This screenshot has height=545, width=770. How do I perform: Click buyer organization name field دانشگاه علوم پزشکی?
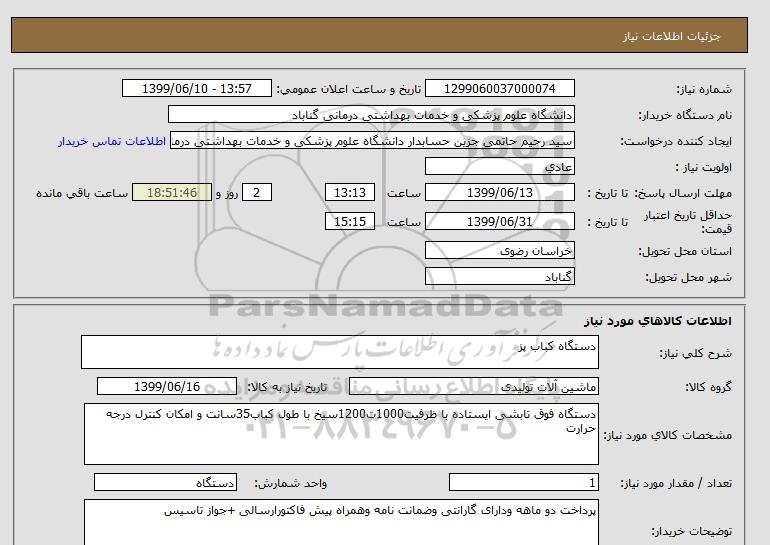[x=371, y=114]
